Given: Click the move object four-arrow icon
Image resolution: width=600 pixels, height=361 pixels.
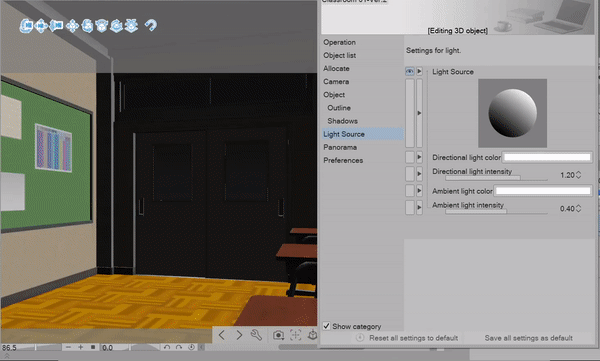Looking at the screenshot, I should coord(72,26).
